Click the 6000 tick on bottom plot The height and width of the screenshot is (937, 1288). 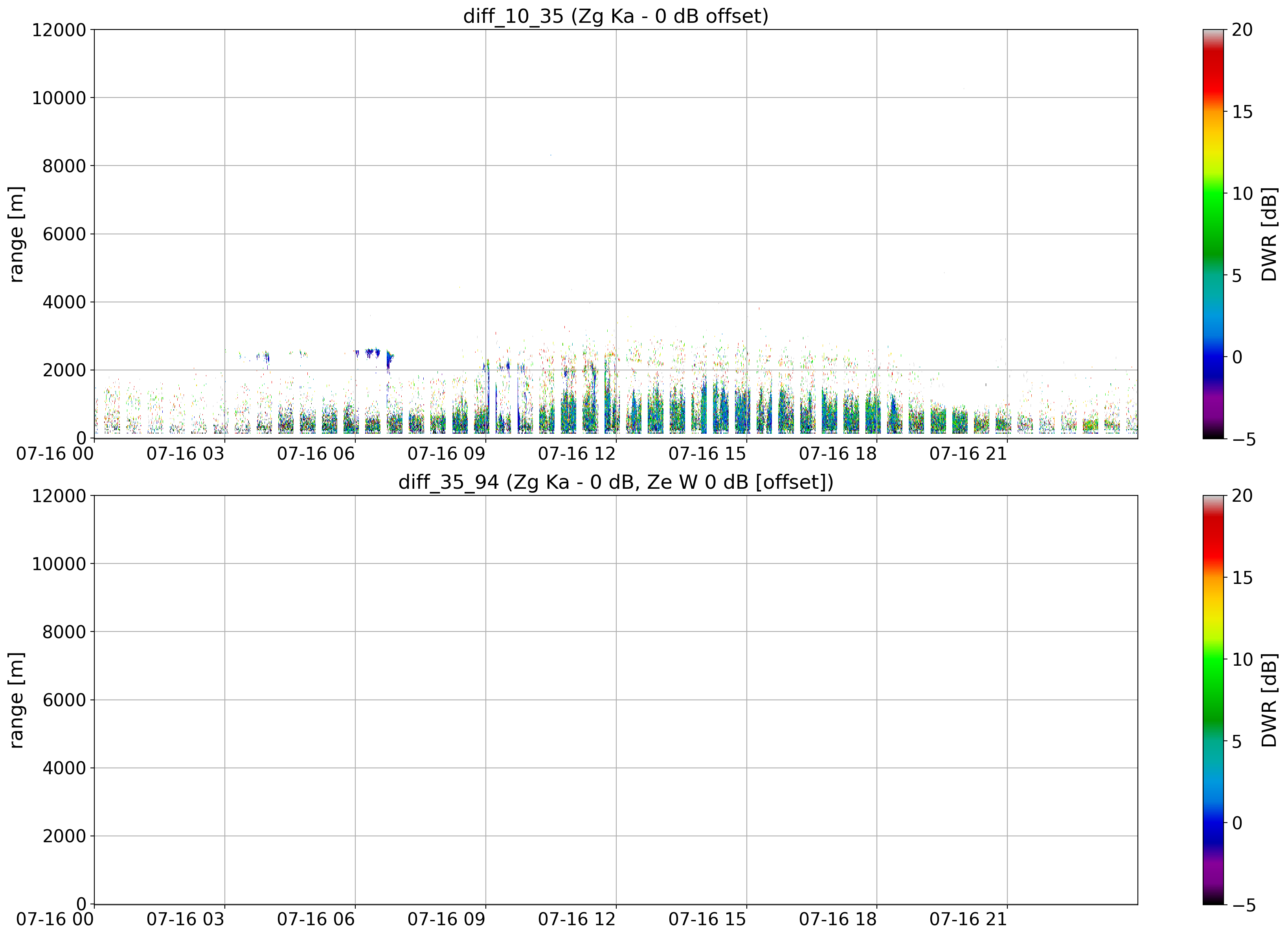point(64,700)
